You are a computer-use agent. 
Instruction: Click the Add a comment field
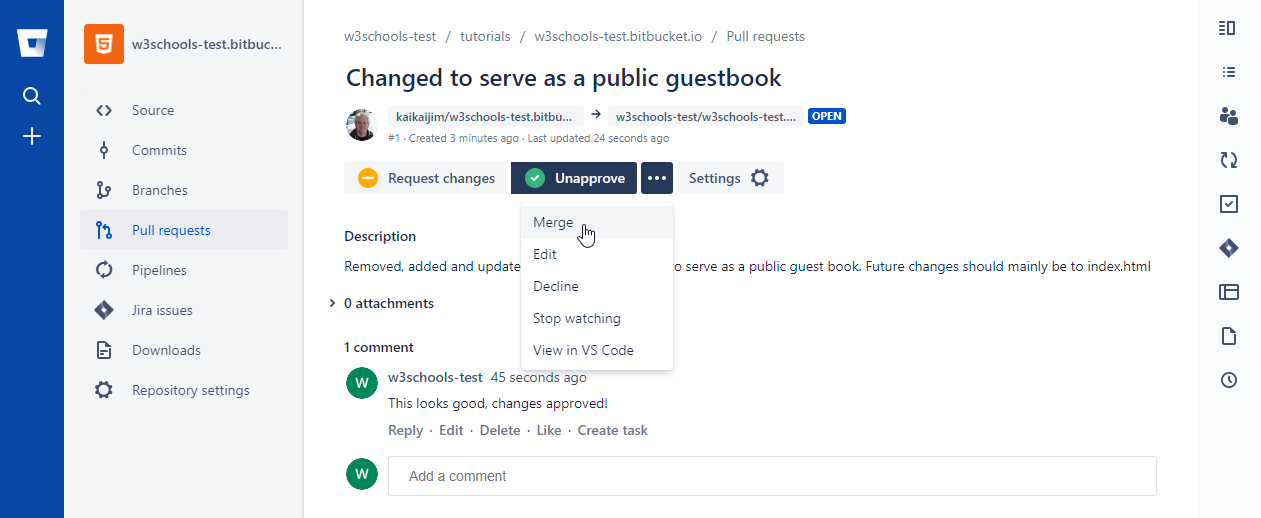[771, 476]
